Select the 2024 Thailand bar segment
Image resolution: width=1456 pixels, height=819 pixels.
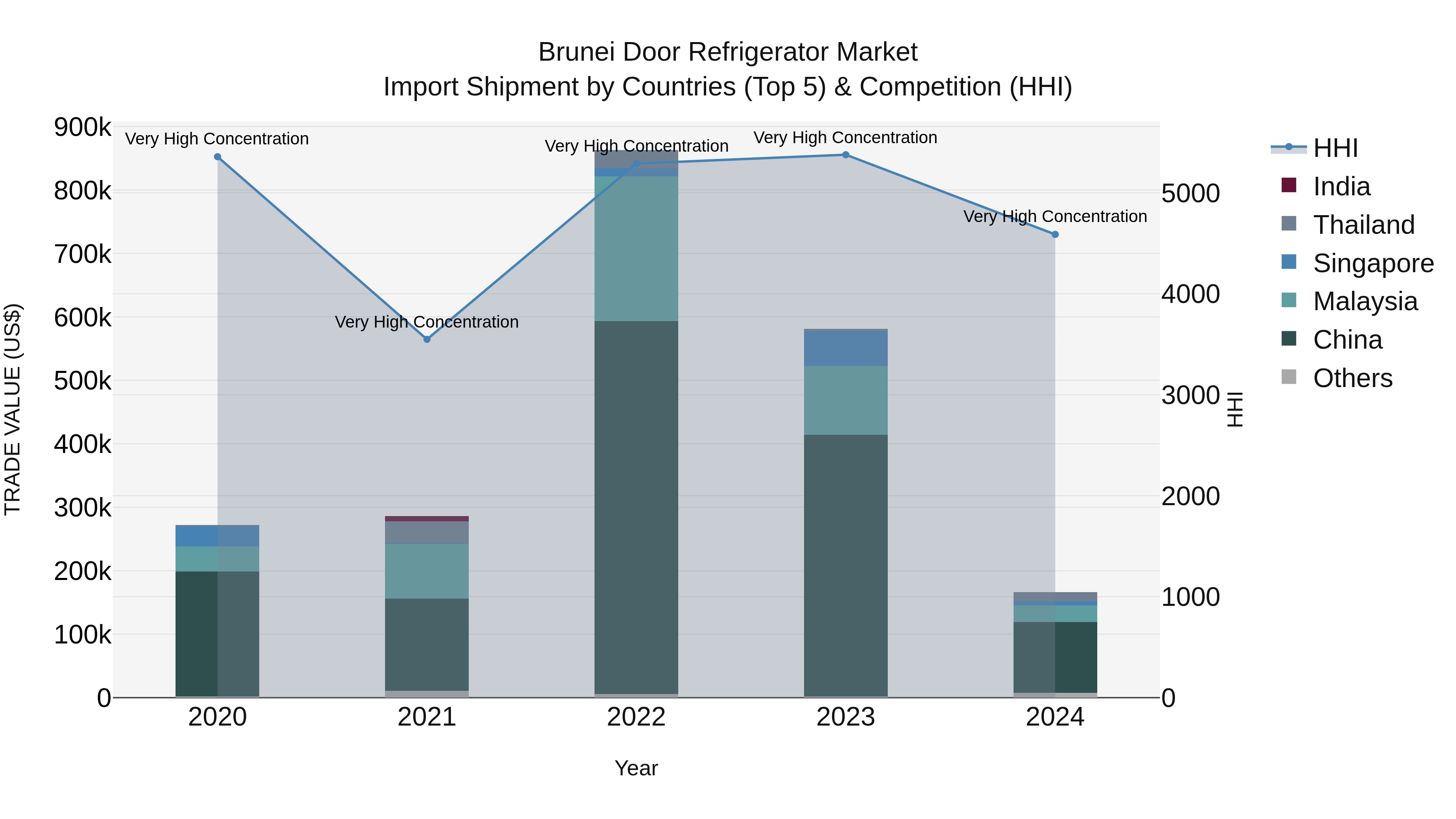coord(1055,597)
